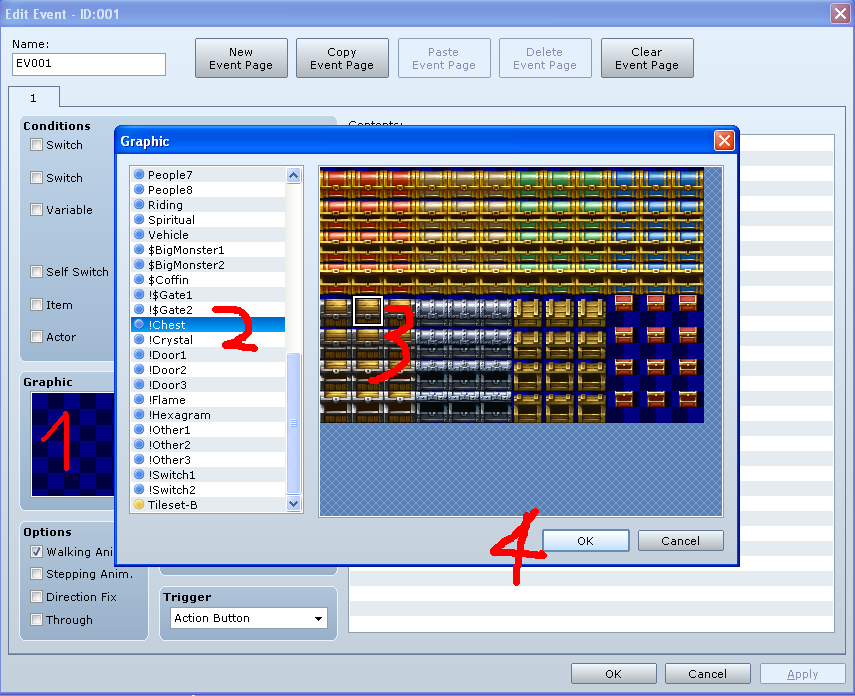Click the !Other1 icon
Screen dimensions: 855x696
click(x=139, y=429)
